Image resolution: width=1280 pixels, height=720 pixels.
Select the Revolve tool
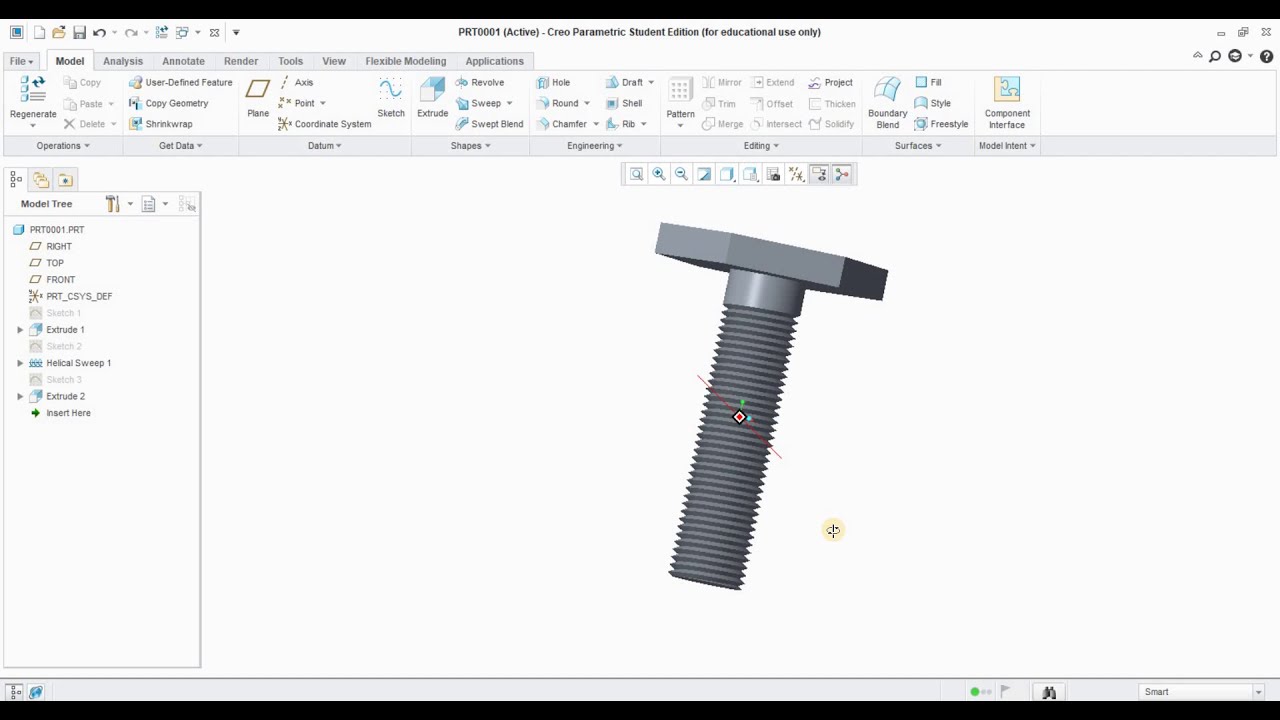pos(479,82)
